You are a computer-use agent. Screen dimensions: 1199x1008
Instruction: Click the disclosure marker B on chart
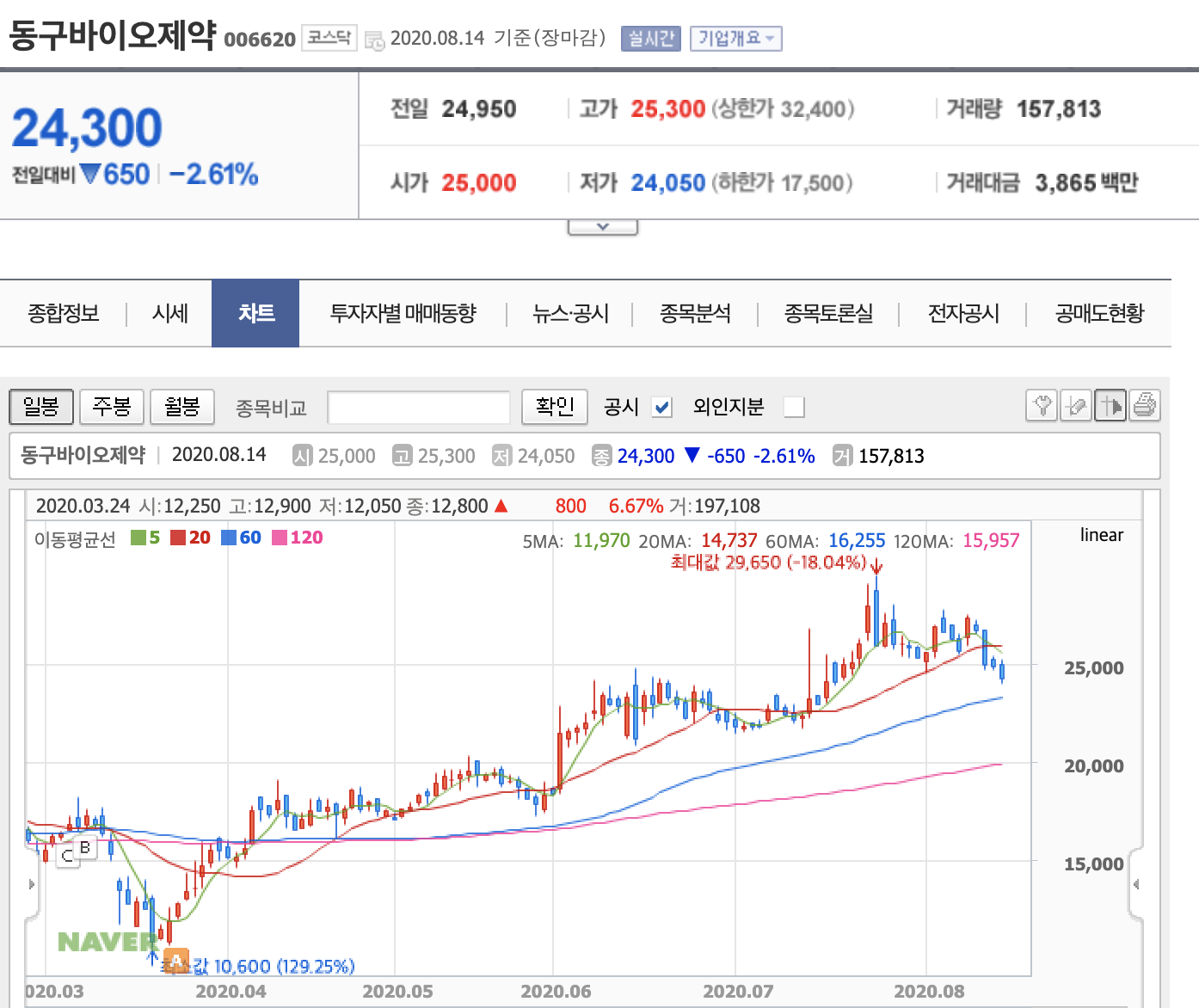[x=85, y=847]
